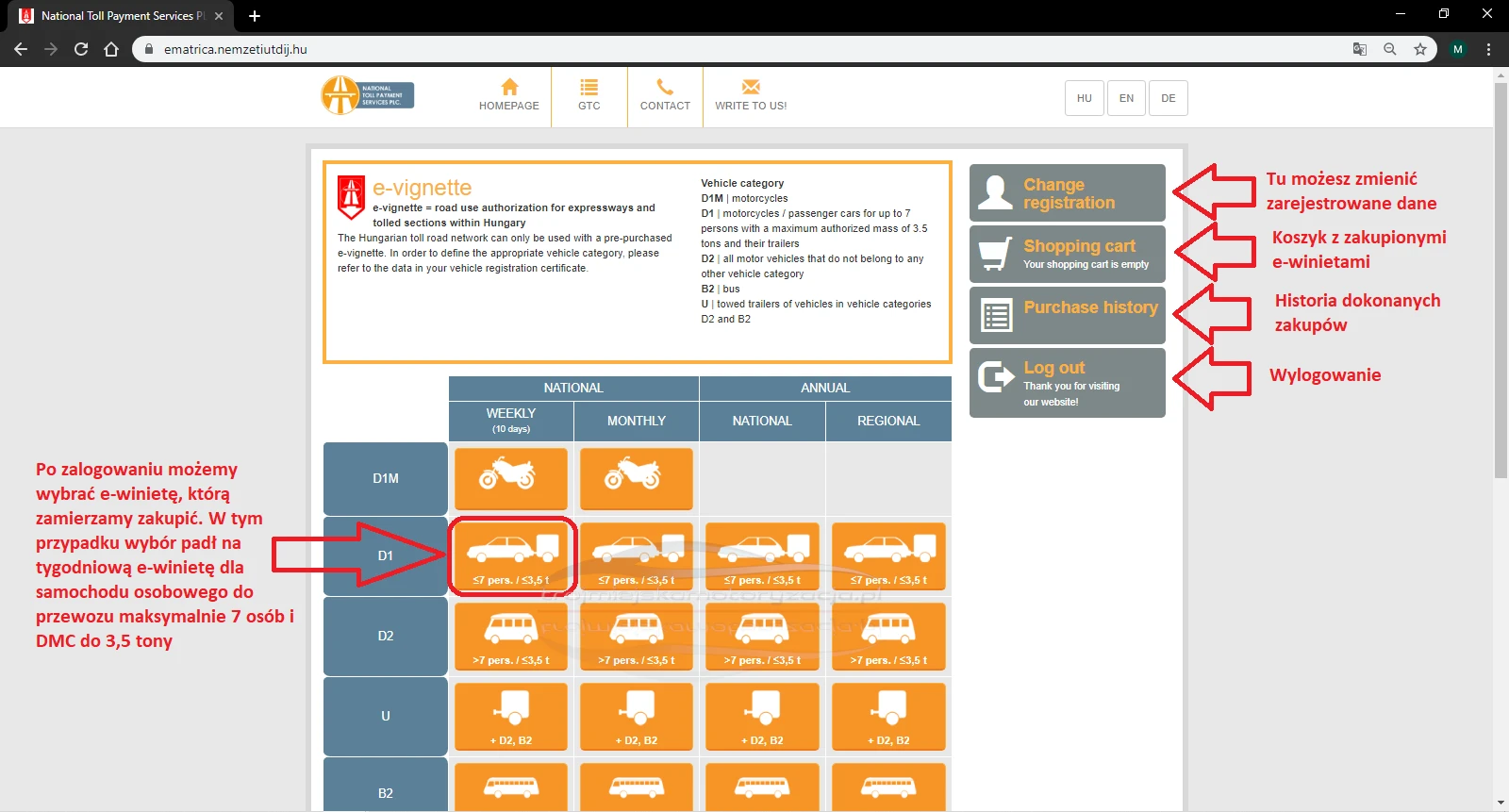1509x812 pixels.
Task: View Purchase history
Action: (1068, 316)
